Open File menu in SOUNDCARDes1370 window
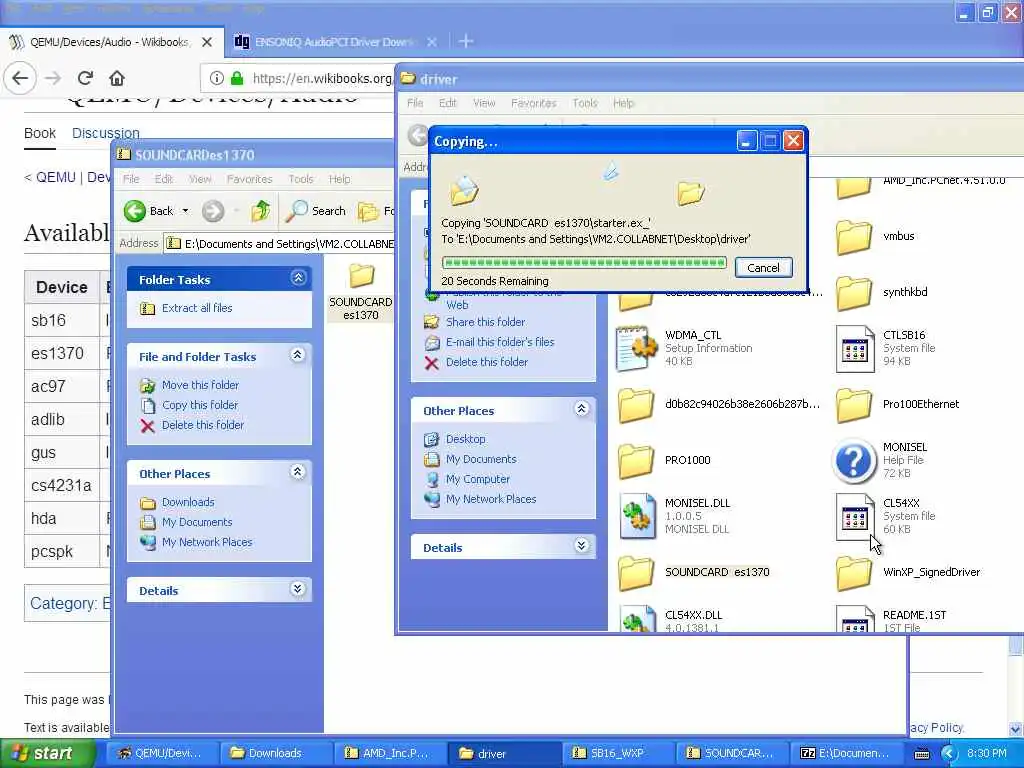Viewport: 1024px width, 768px height. [x=131, y=178]
